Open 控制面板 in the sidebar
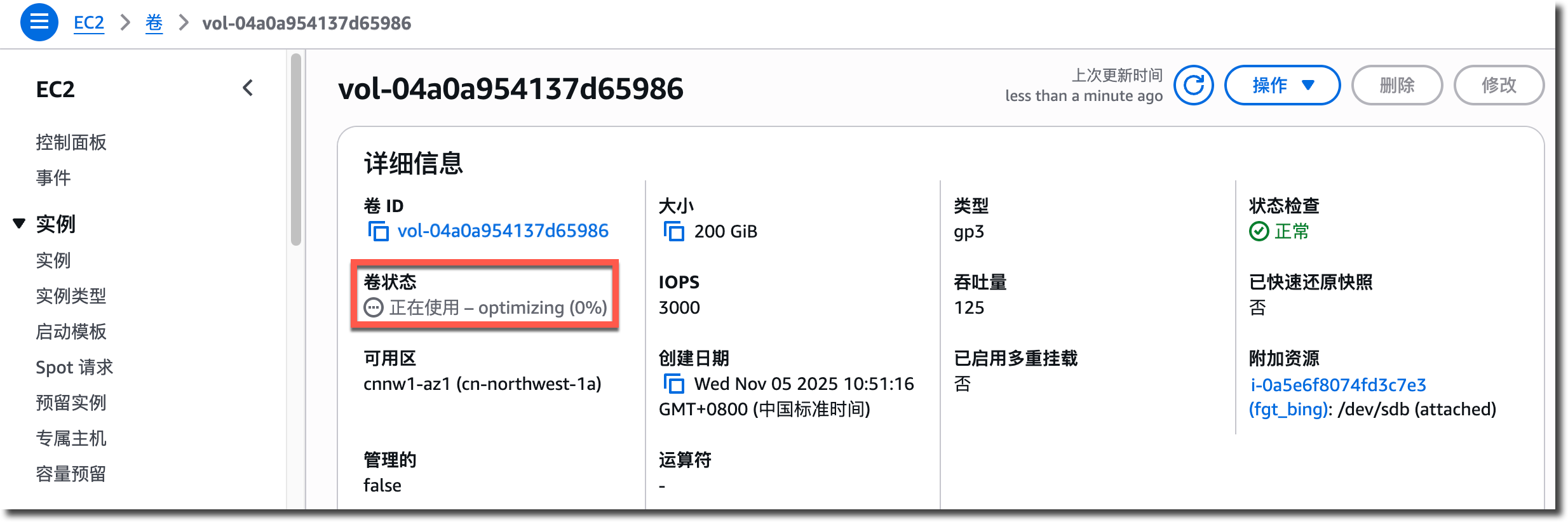This screenshot has width=1568, height=522. (x=71, y=142)
